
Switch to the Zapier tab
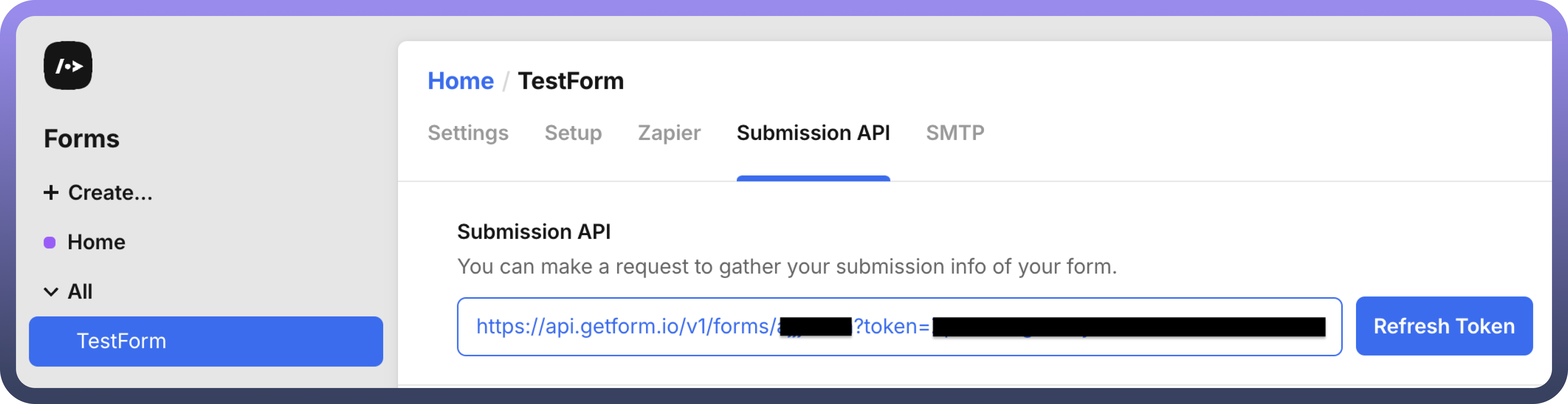pyautogui.click(x=669, y=133)
